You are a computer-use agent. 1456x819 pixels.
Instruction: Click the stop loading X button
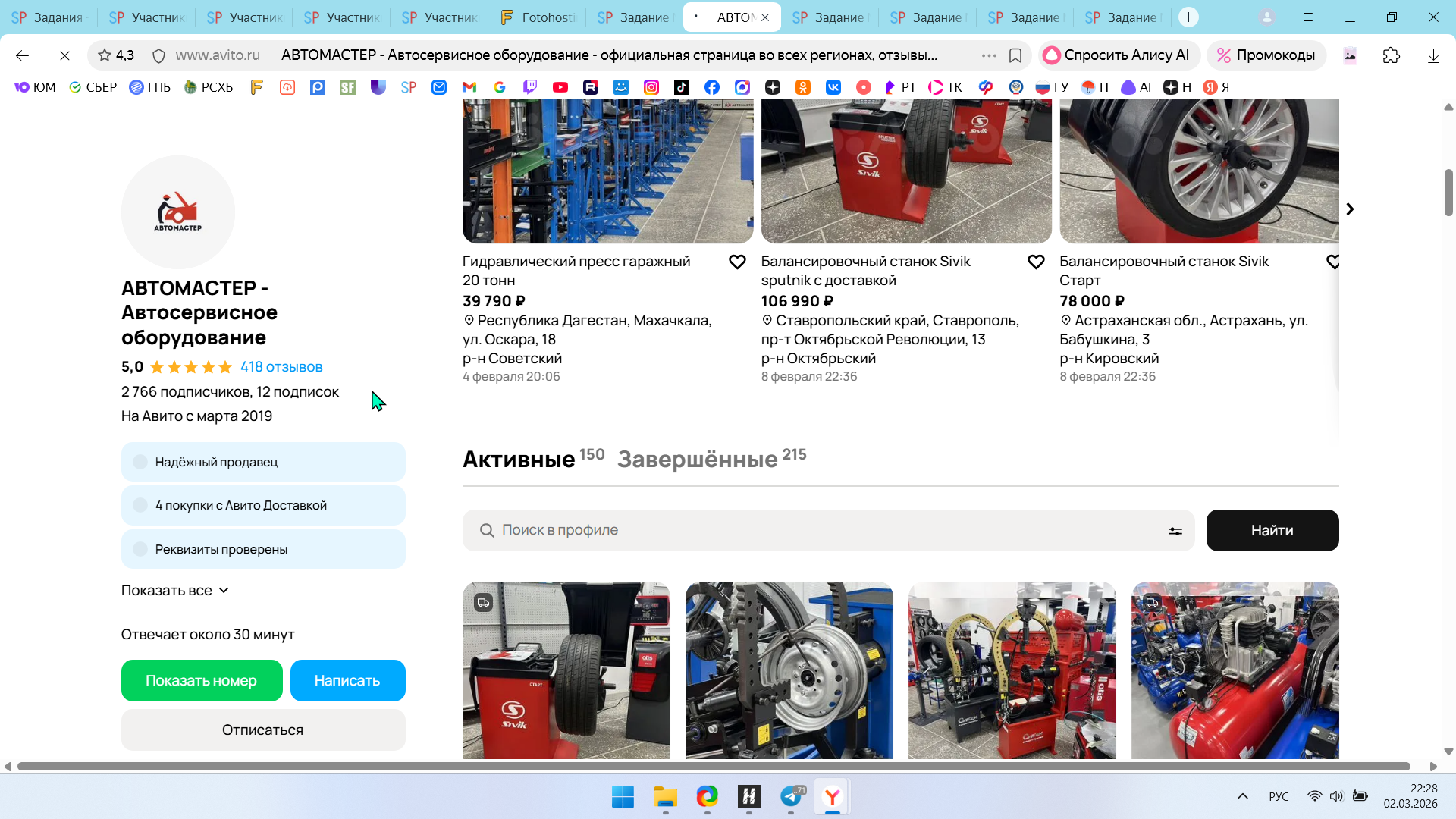(64, 55)
